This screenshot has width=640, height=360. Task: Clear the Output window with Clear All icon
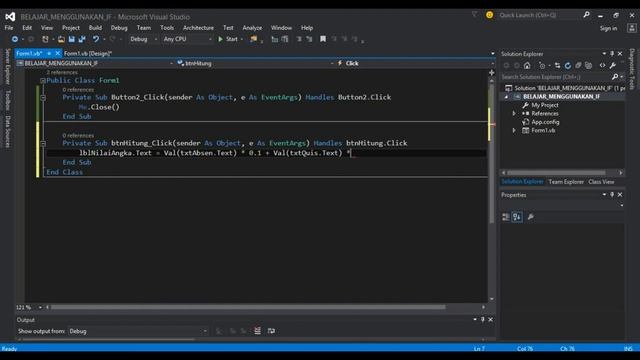click(x=257, y=331)
